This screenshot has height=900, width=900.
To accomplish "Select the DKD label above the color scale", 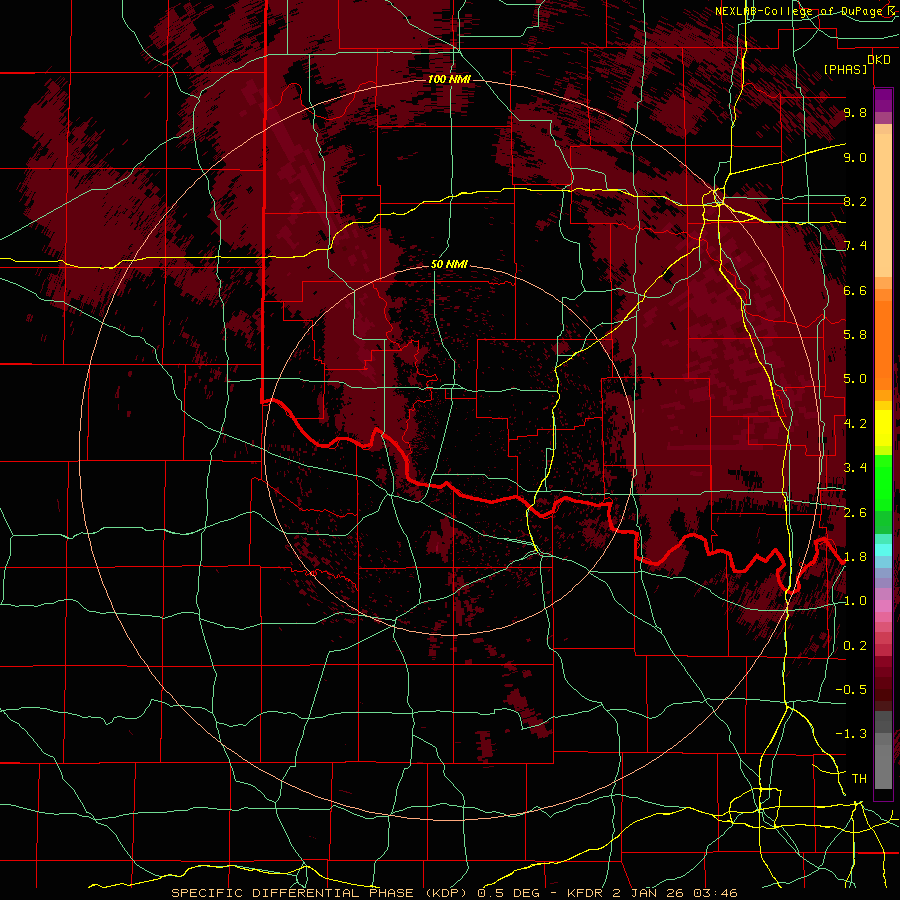I will (x=879, y=60).
